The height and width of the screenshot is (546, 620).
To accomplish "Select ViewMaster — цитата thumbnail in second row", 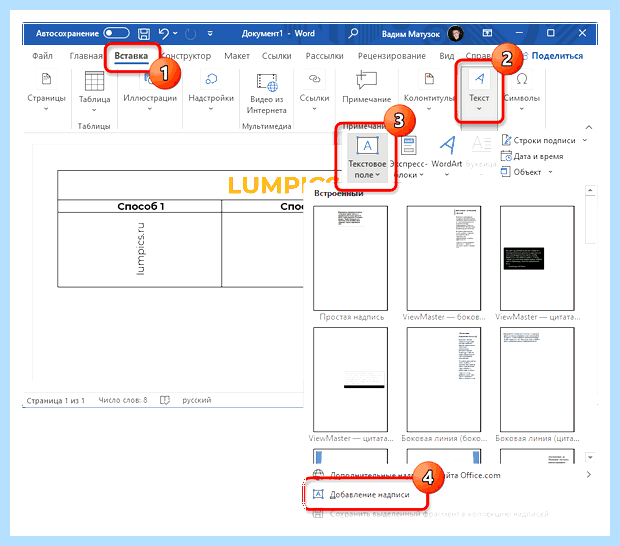I will tap(351, 379).
